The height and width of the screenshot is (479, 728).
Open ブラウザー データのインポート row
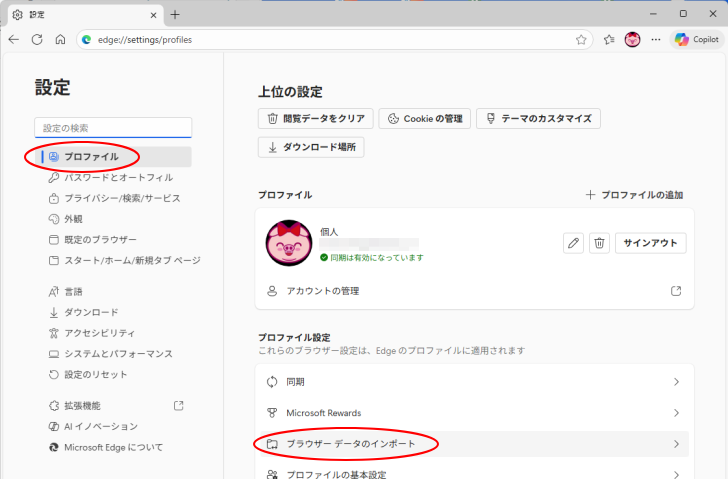coord(474,444)
